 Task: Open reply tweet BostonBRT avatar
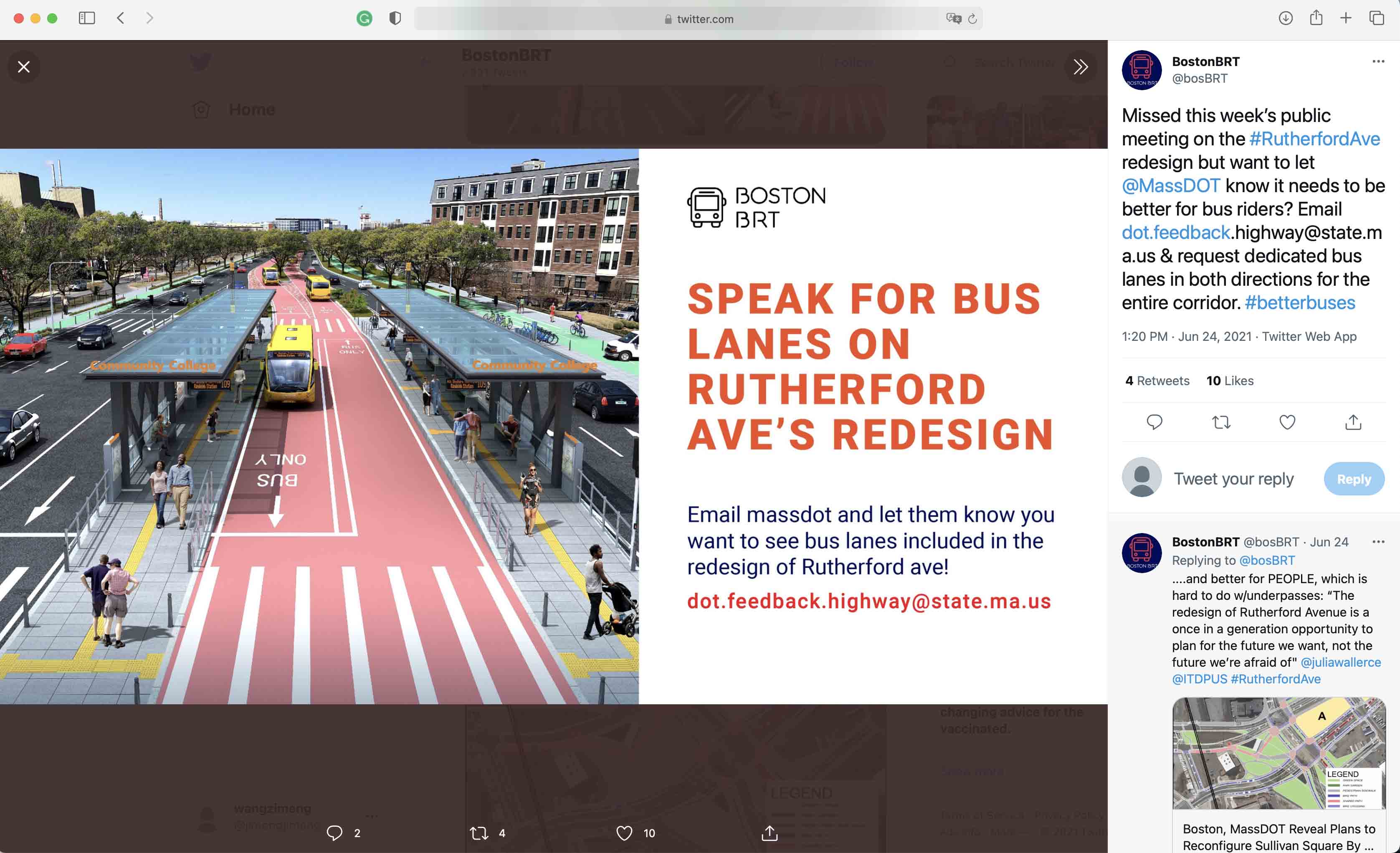pyautogui.click(x=1142, y=553)
